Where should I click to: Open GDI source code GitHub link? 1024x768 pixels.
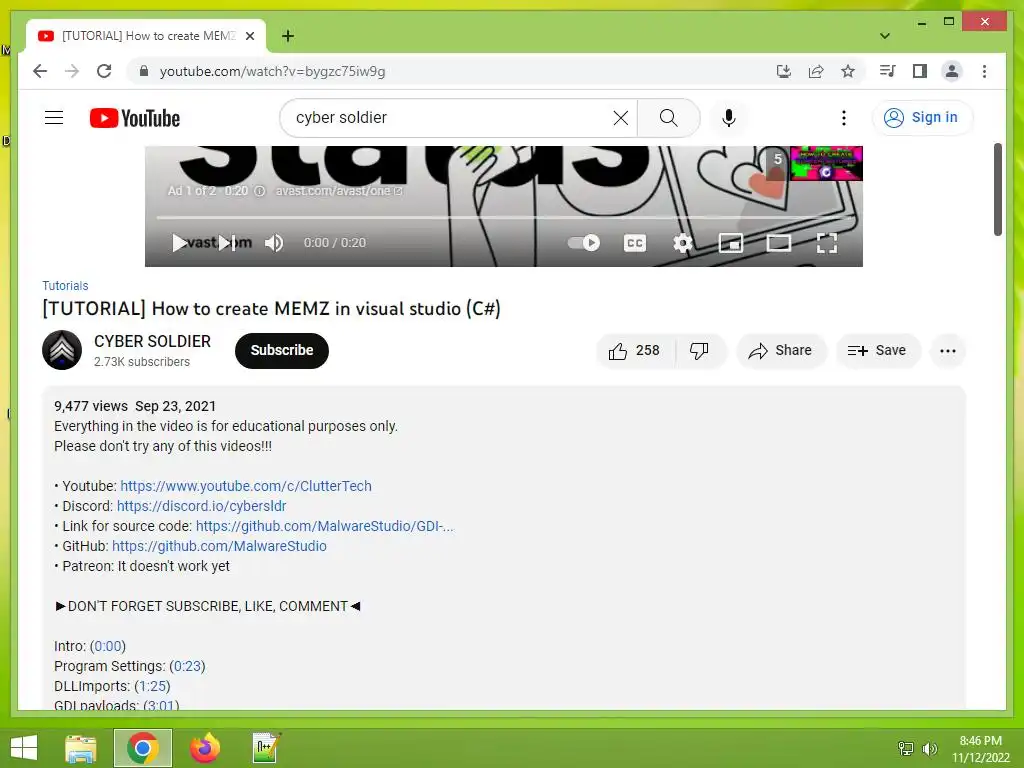tap(325, 526)
